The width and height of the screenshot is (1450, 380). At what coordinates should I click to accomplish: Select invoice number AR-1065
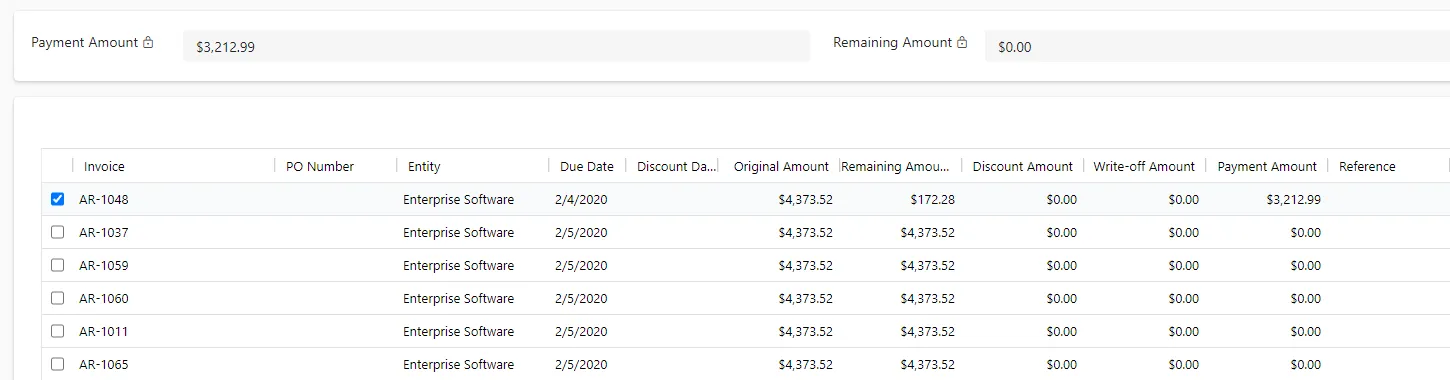click(x=104, y=364)
